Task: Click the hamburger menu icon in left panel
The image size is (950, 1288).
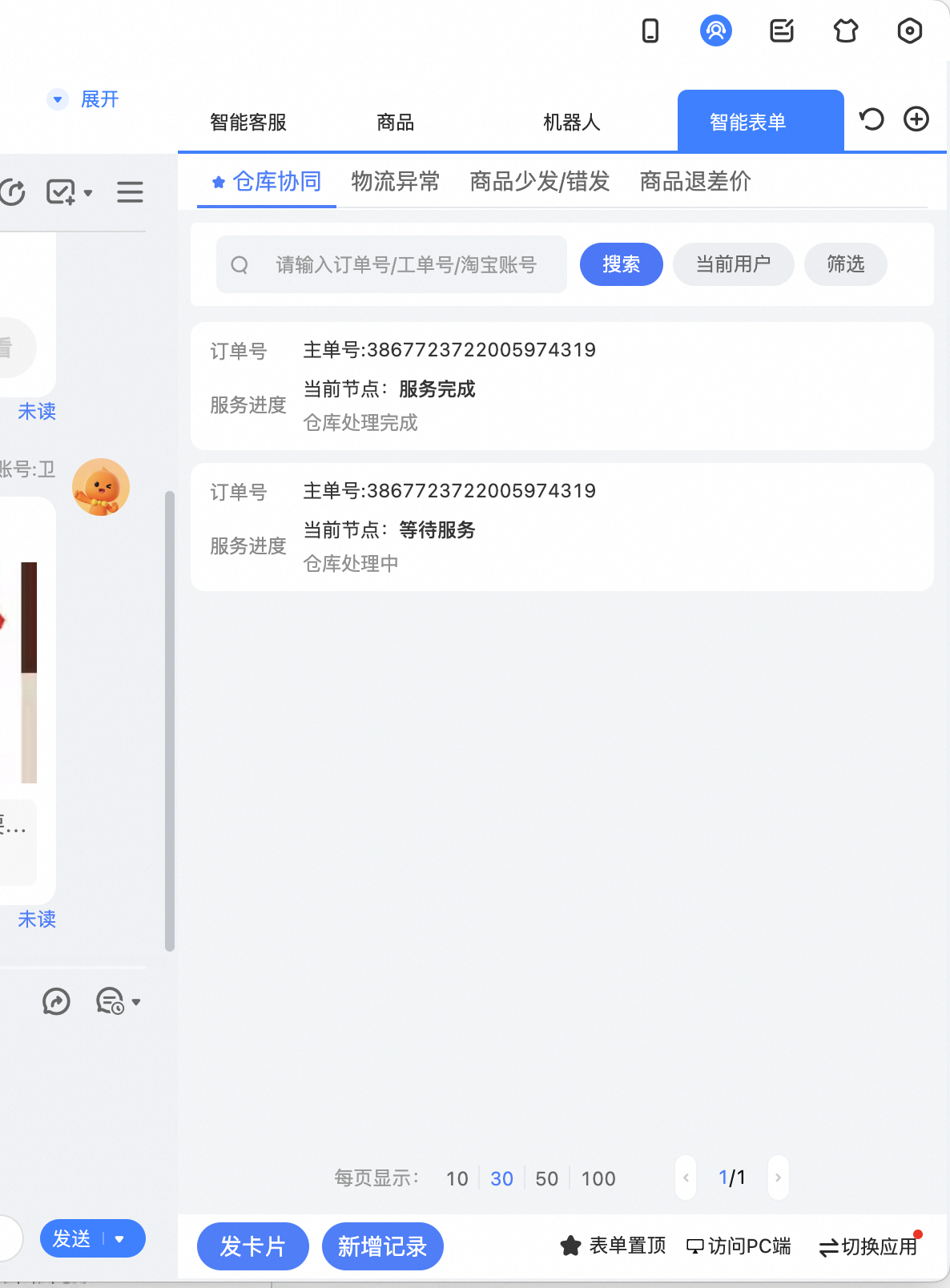Action: click(x=130, y=192)
